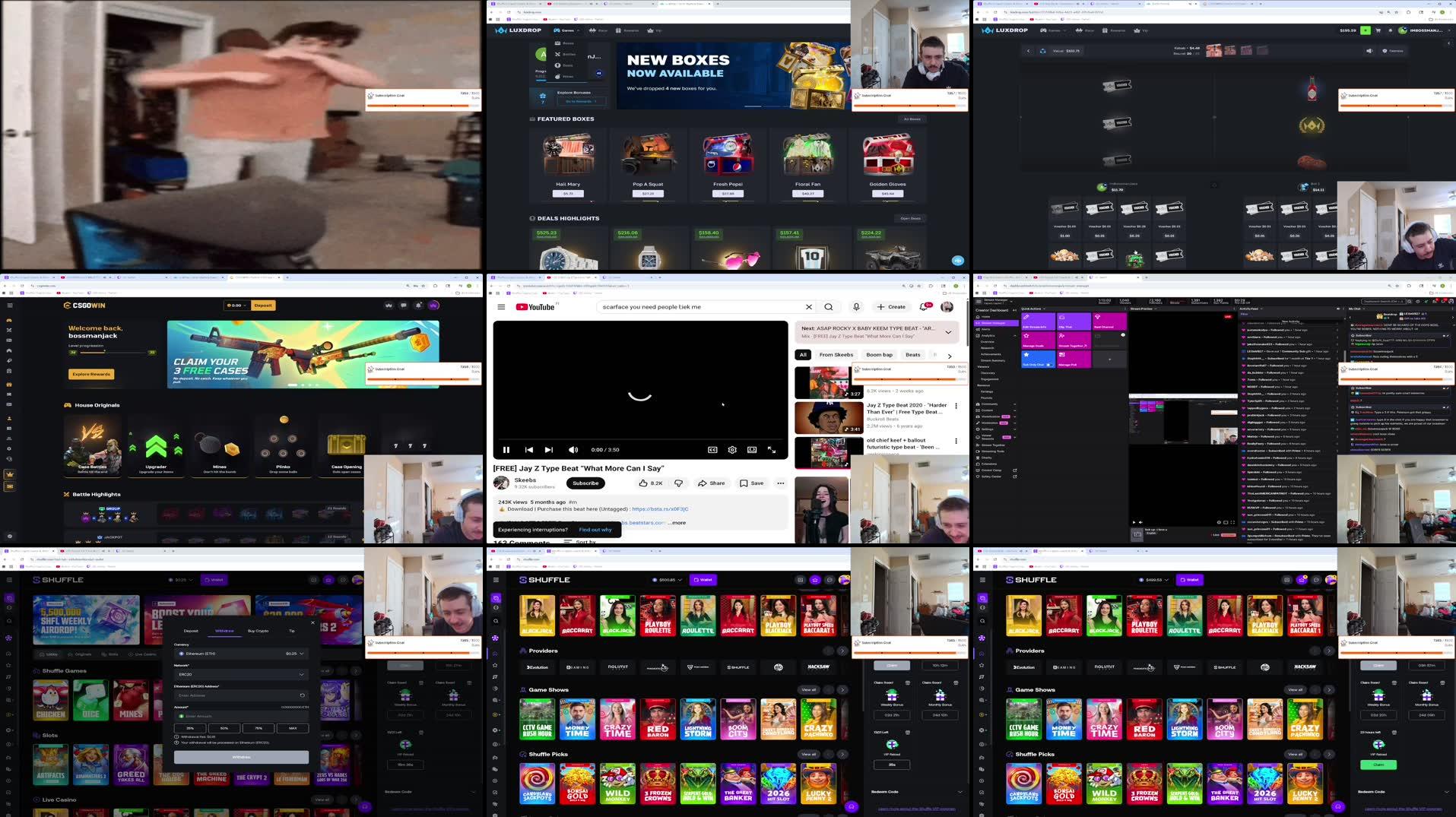Click the YouTube hamburger menu icon
Screen dimensions: 1456x817
pos(501,306)
